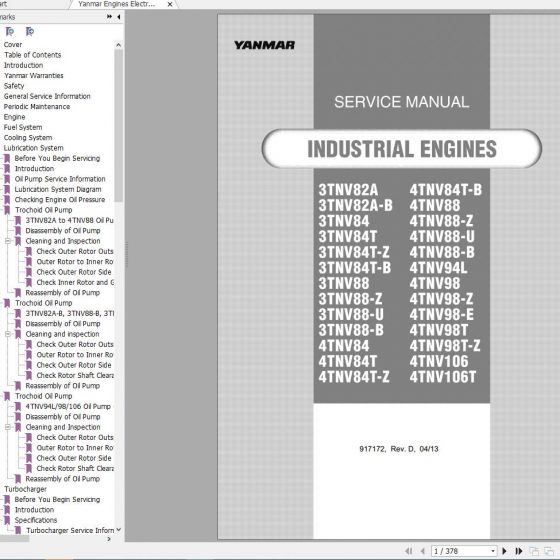
Task: Open first Trochoid Oil Pump bookmark
Action: [44, 210]
